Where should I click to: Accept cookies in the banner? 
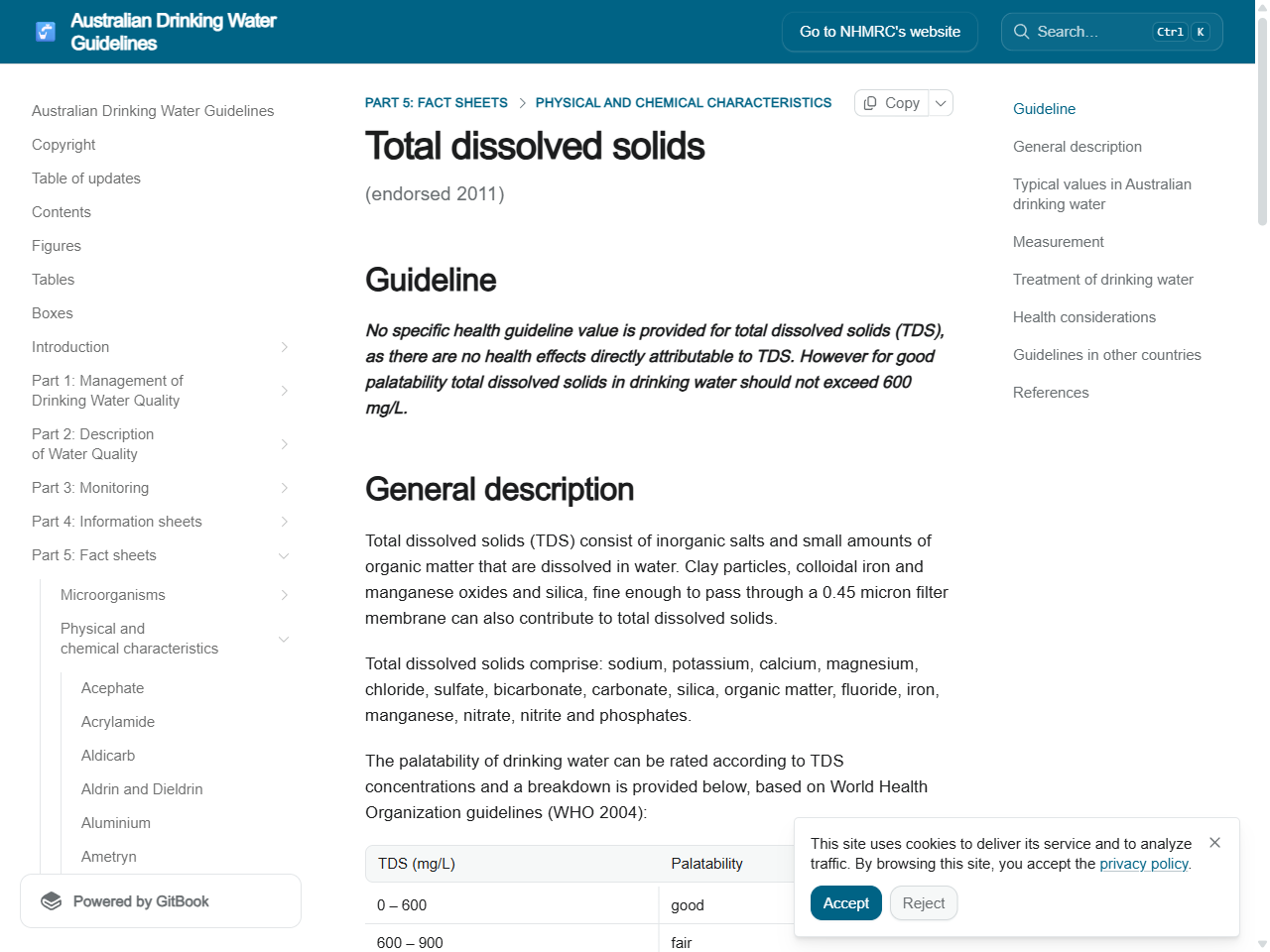pos(845,902)
